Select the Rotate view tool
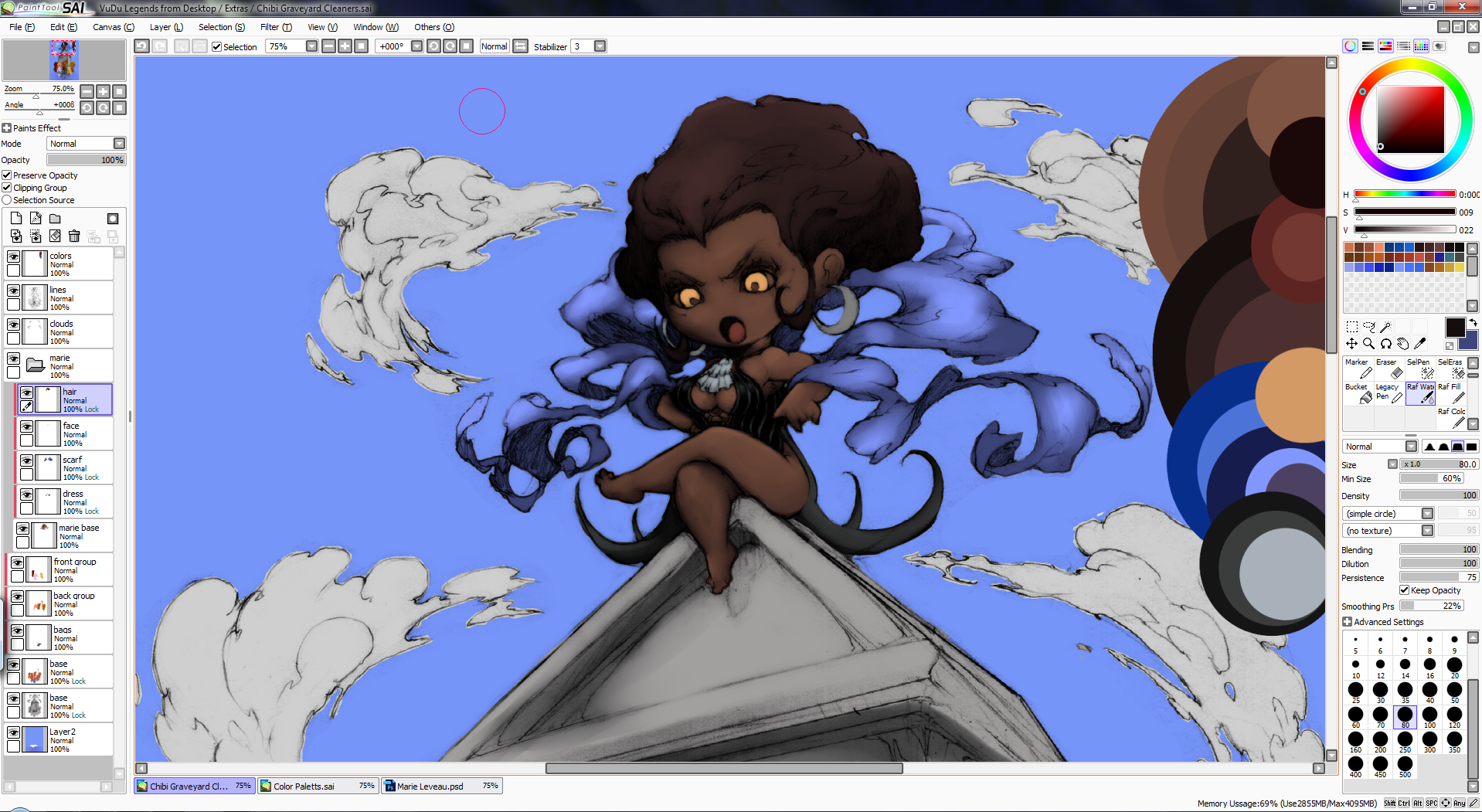The width and height of the screenshot is (1482, 812). 1385,344
